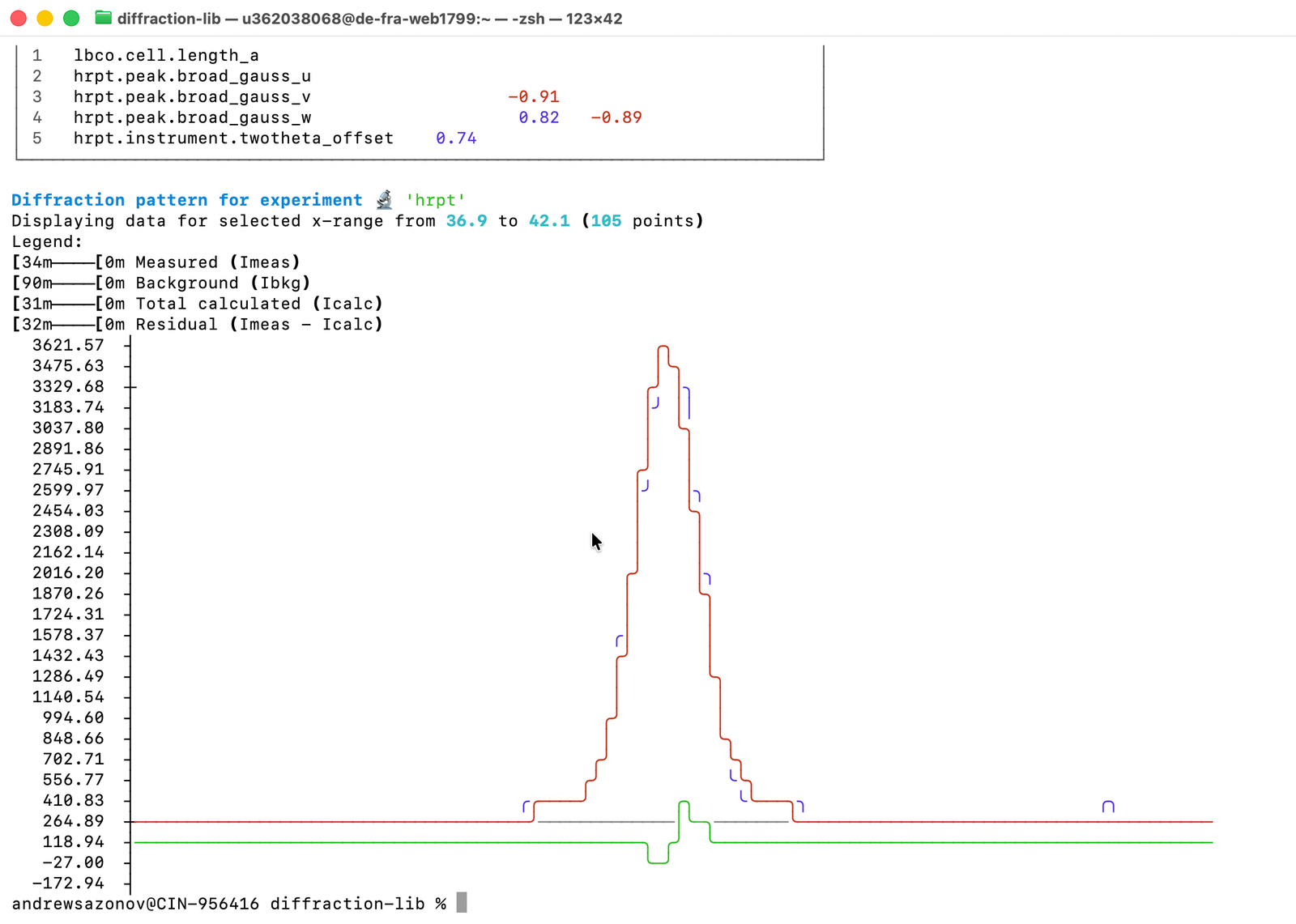Click the window title 'diffraction-lib'
Screen dimensions: 1296x924
[168, 19]
